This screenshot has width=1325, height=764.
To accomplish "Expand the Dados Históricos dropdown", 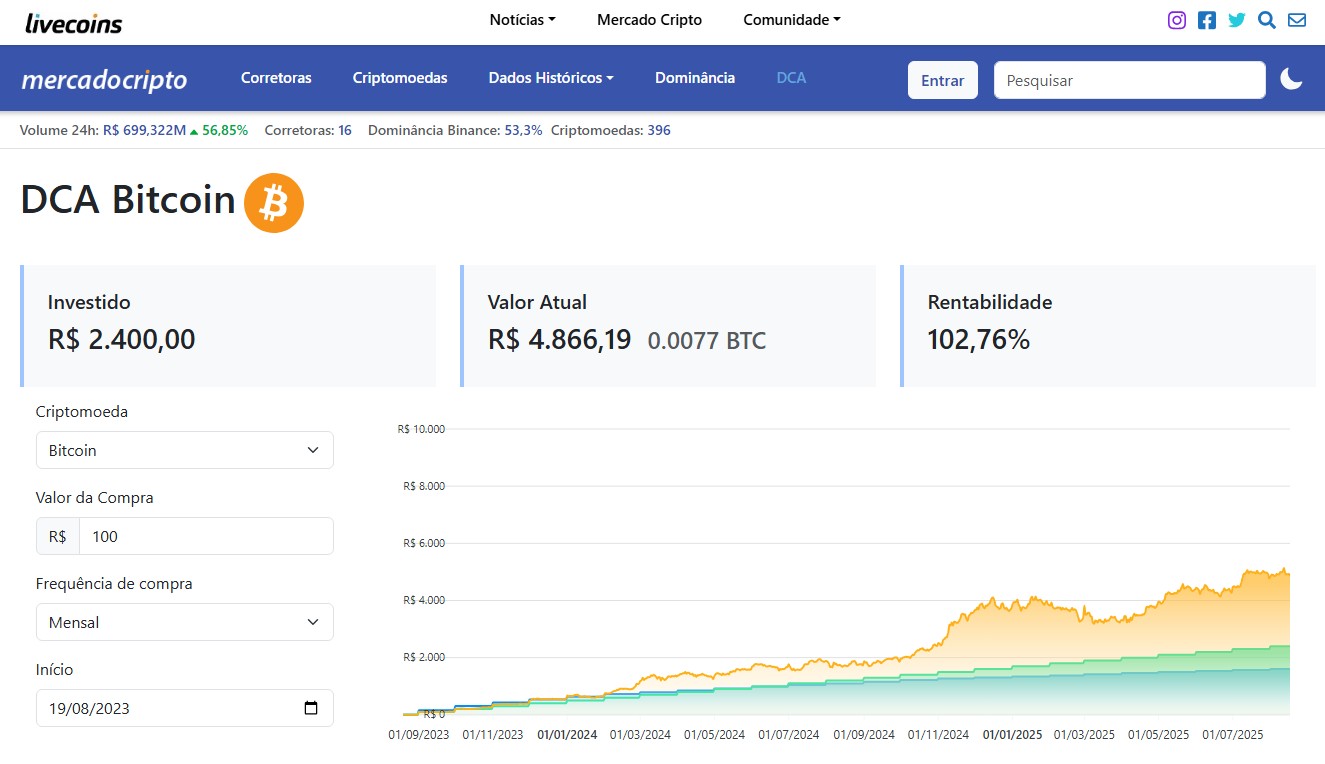I will point(551,78).
